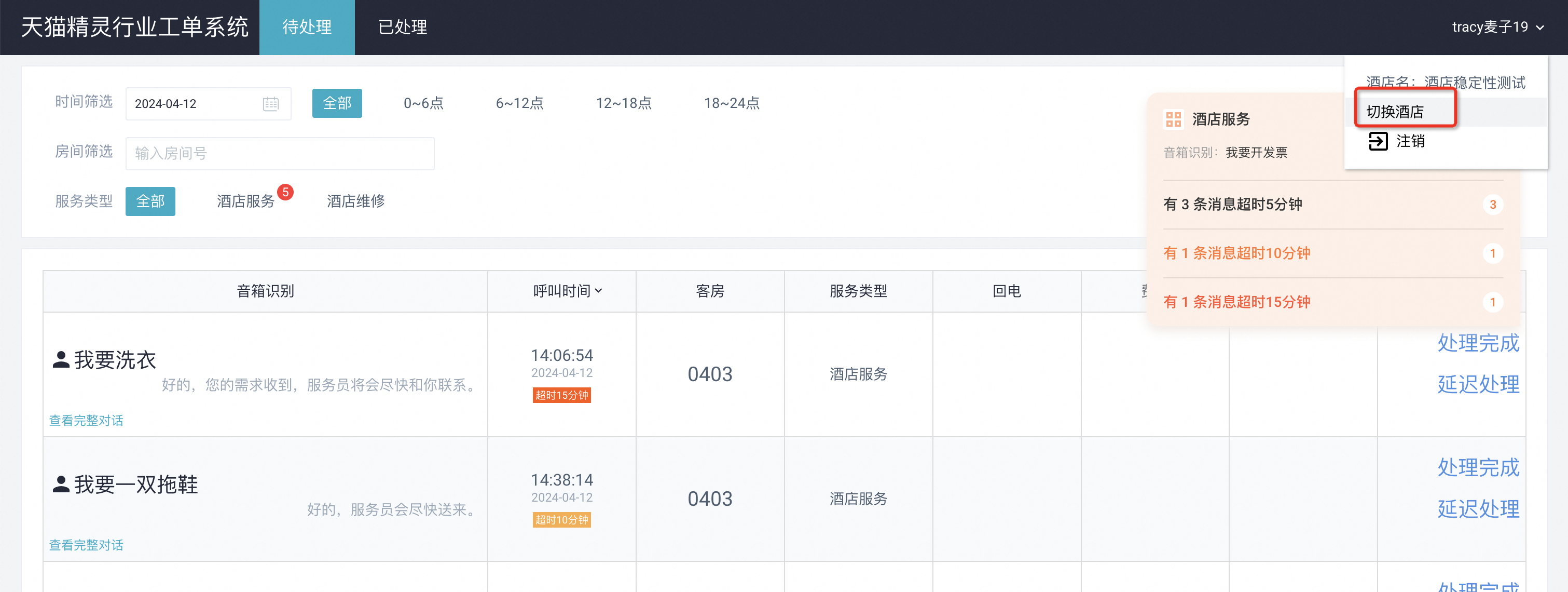1568x592 pixels.
Task: Click the 输入房间号 room filter field
Action: pos(279,154)
